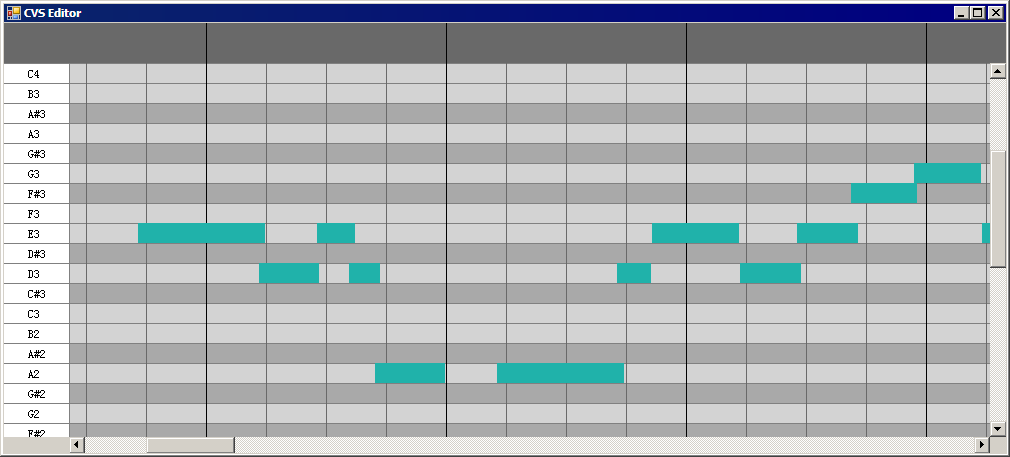Click the F#3 piano key label

36,193
